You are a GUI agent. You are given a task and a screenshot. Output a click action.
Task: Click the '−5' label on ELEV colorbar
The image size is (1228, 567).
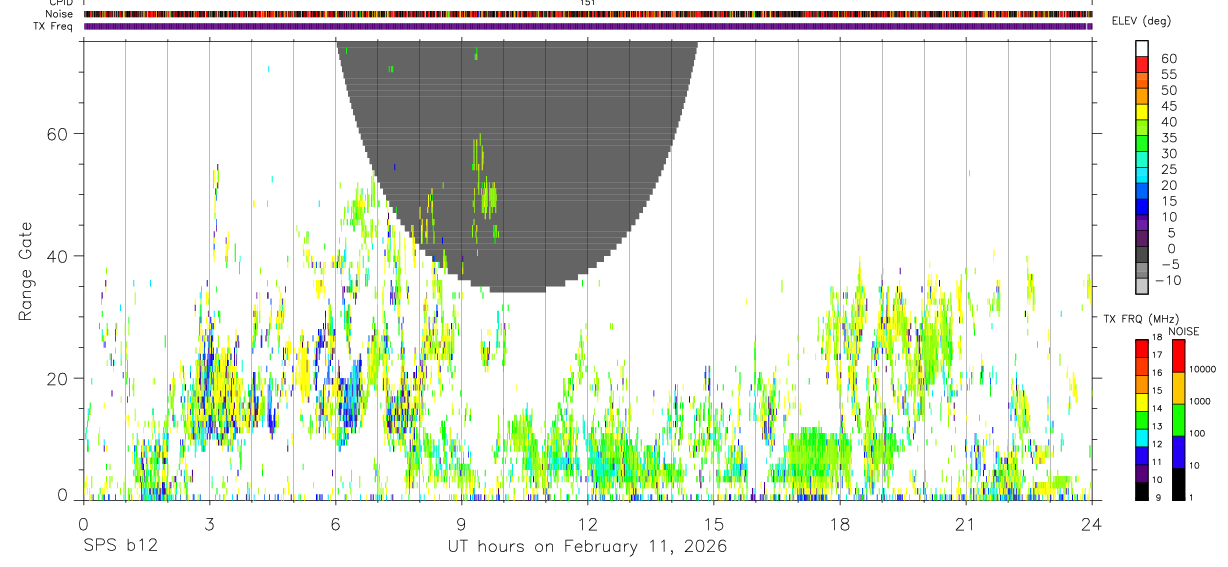pos(1170,264)
